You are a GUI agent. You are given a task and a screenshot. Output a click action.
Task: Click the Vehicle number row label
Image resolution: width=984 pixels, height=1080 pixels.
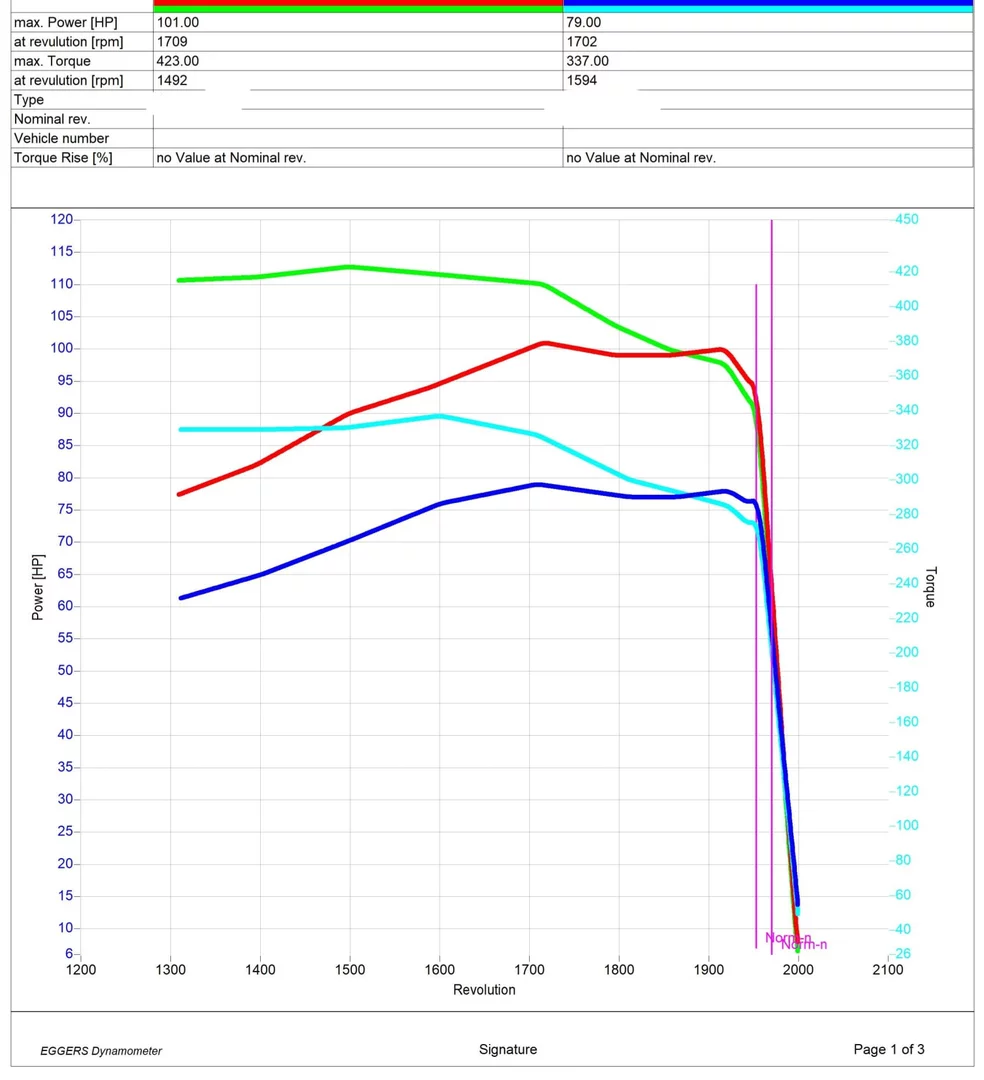(61, 139)
